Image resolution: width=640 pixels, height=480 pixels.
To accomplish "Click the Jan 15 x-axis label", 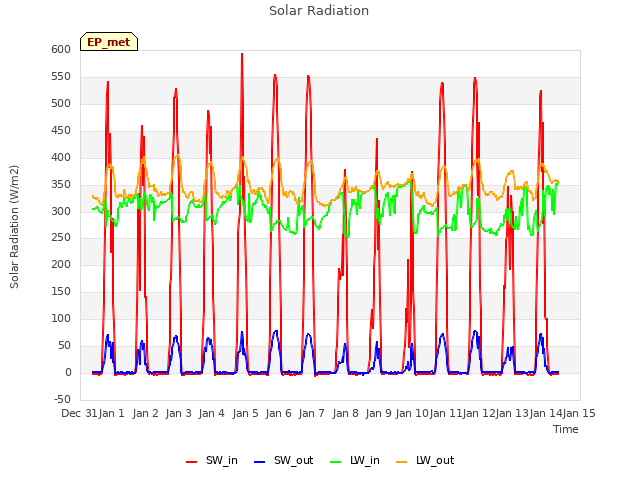I will click(579, 413).
